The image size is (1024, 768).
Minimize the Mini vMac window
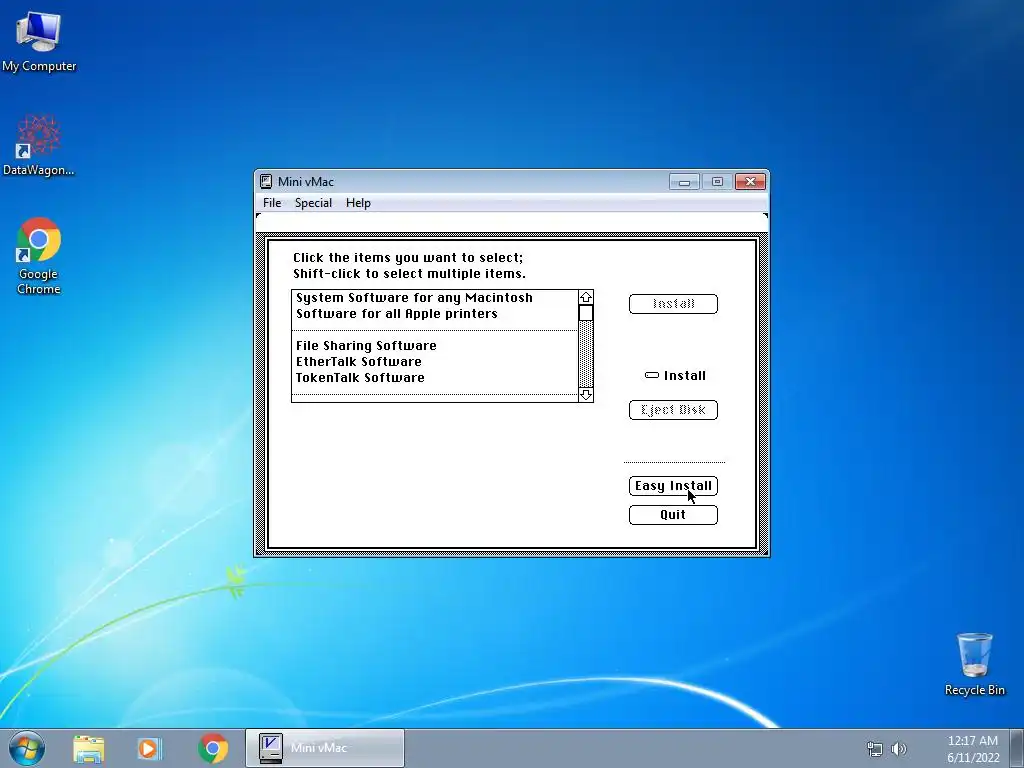(x=684, y=182)
